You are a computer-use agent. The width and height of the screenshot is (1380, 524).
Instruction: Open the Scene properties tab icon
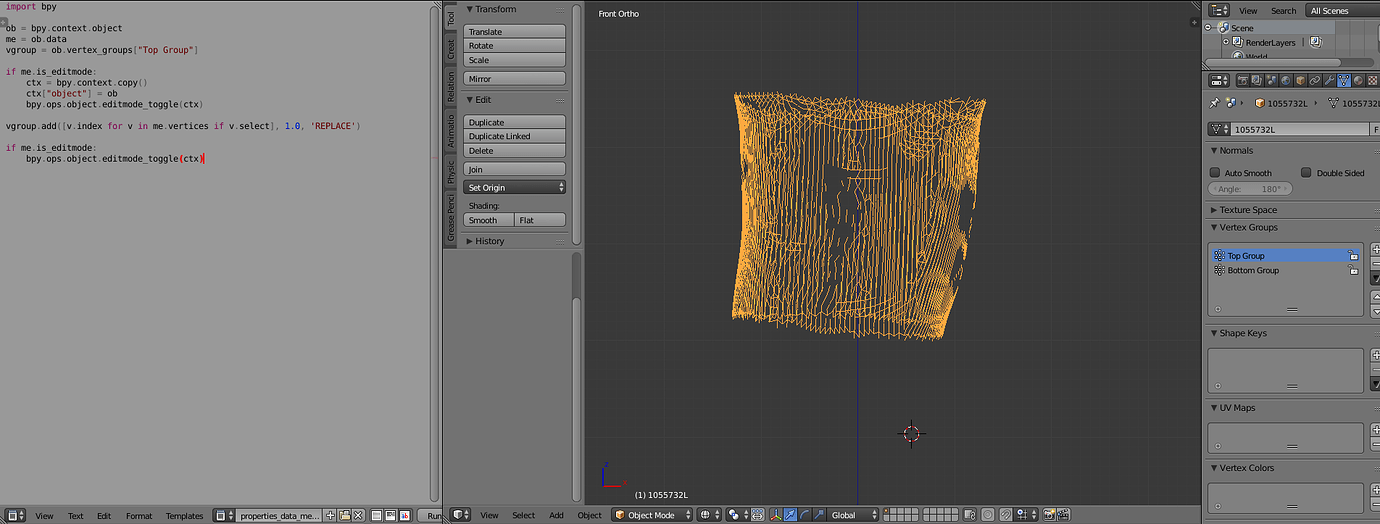click(x=1271, y=80)
